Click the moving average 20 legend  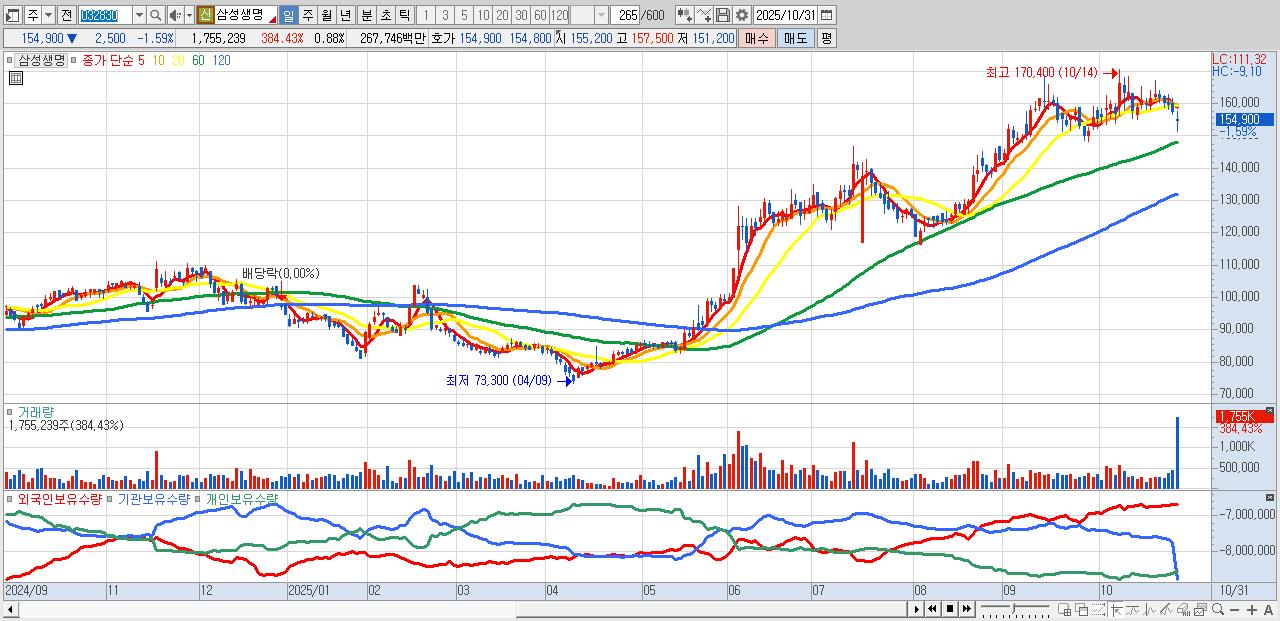[x=177, y=60]
